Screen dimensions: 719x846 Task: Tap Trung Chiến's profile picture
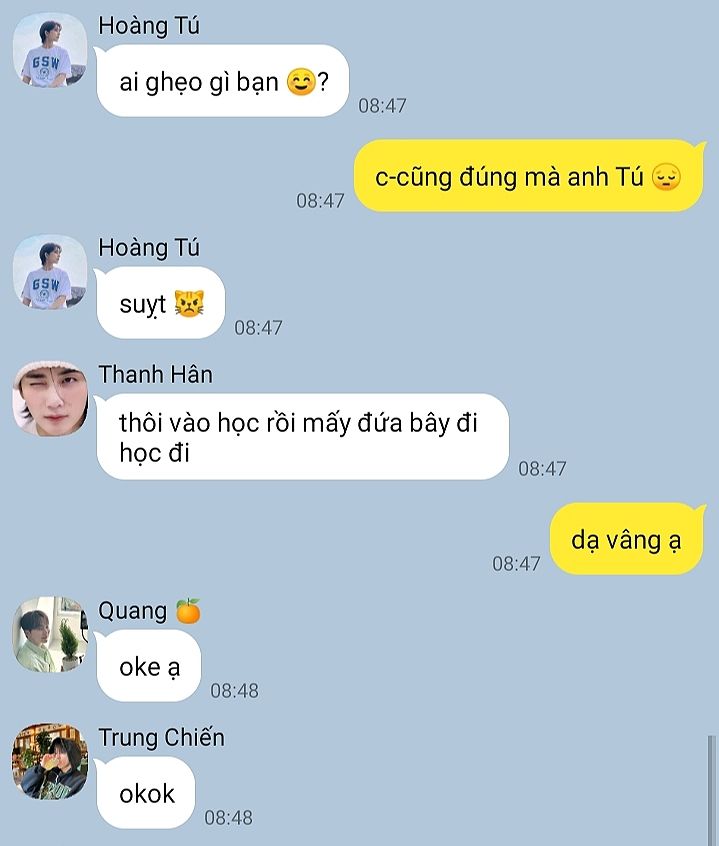[50, 761]
